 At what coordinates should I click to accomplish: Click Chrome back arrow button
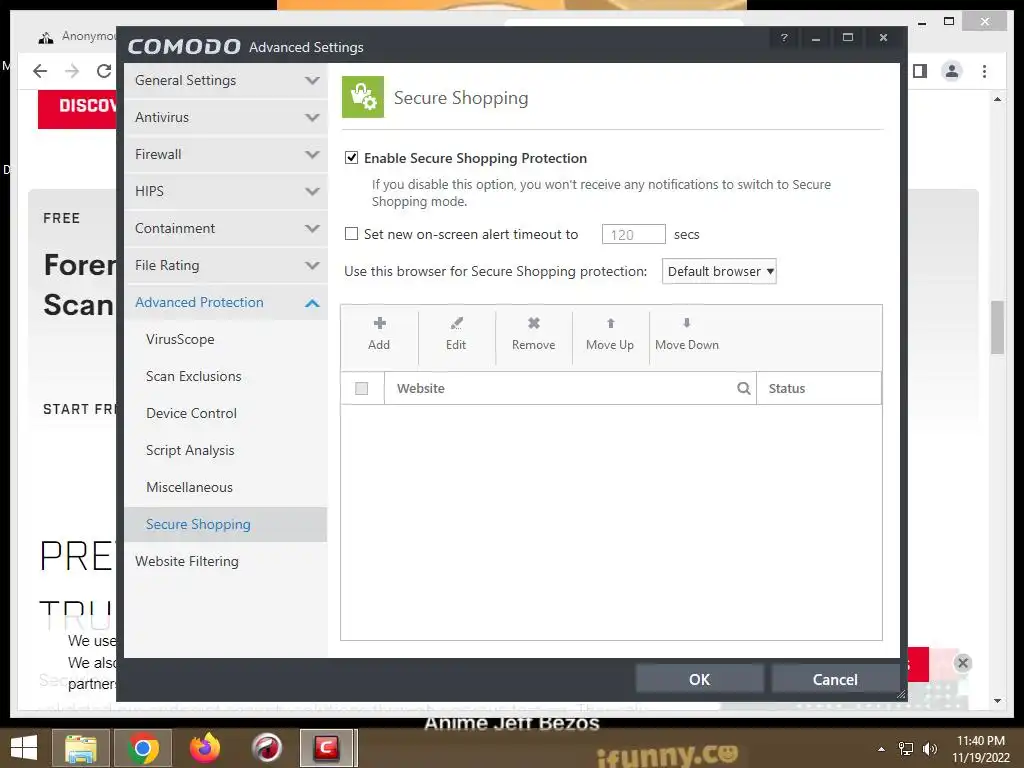pos(40,71)
